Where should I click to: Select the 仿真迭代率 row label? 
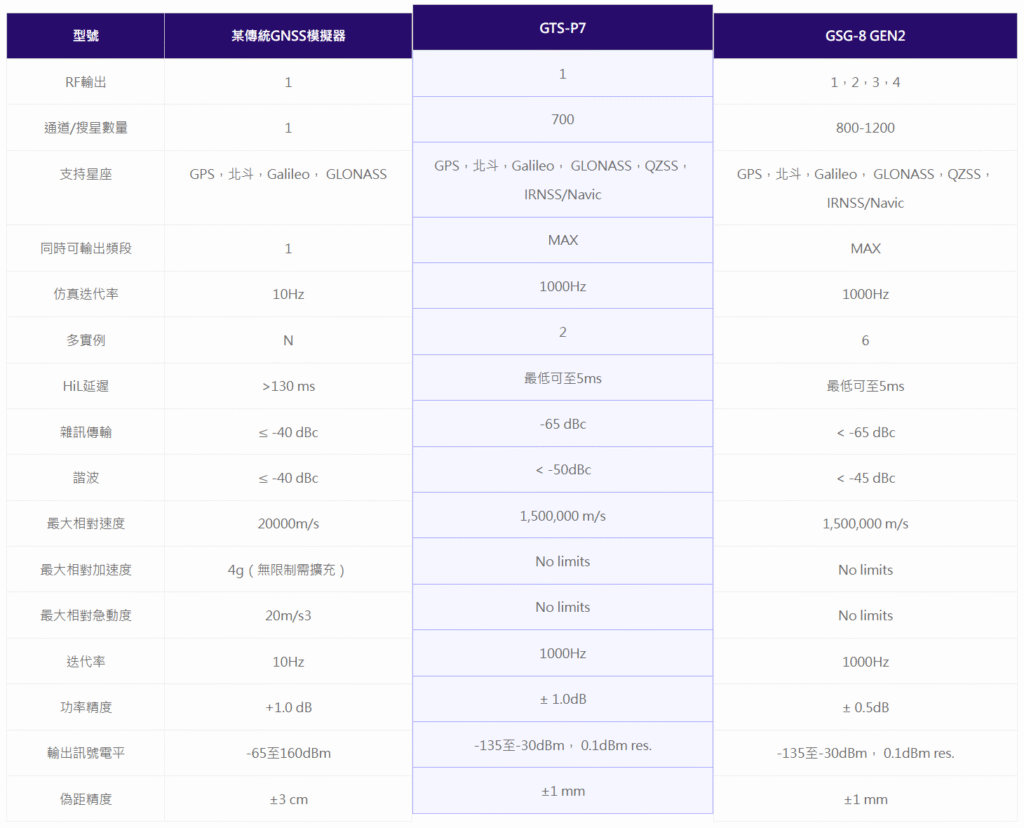(x=86, y=294)
